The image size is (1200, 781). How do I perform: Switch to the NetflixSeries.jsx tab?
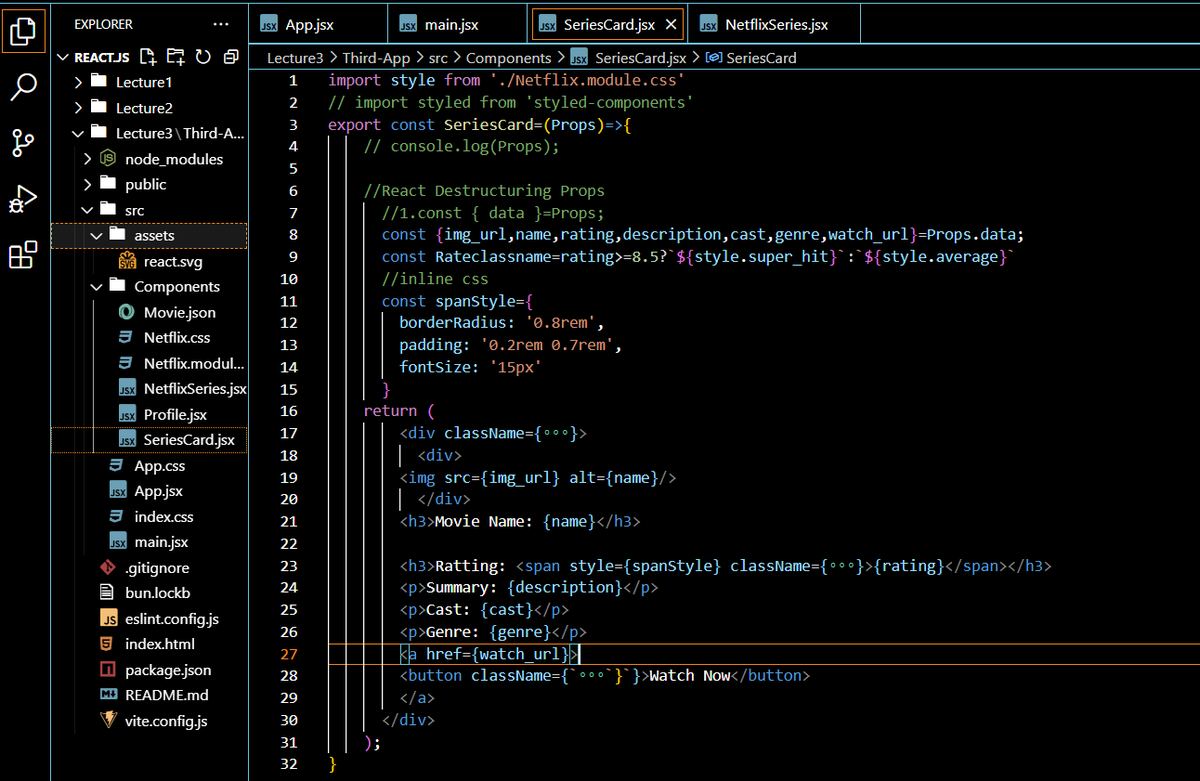tap(776, 24)
